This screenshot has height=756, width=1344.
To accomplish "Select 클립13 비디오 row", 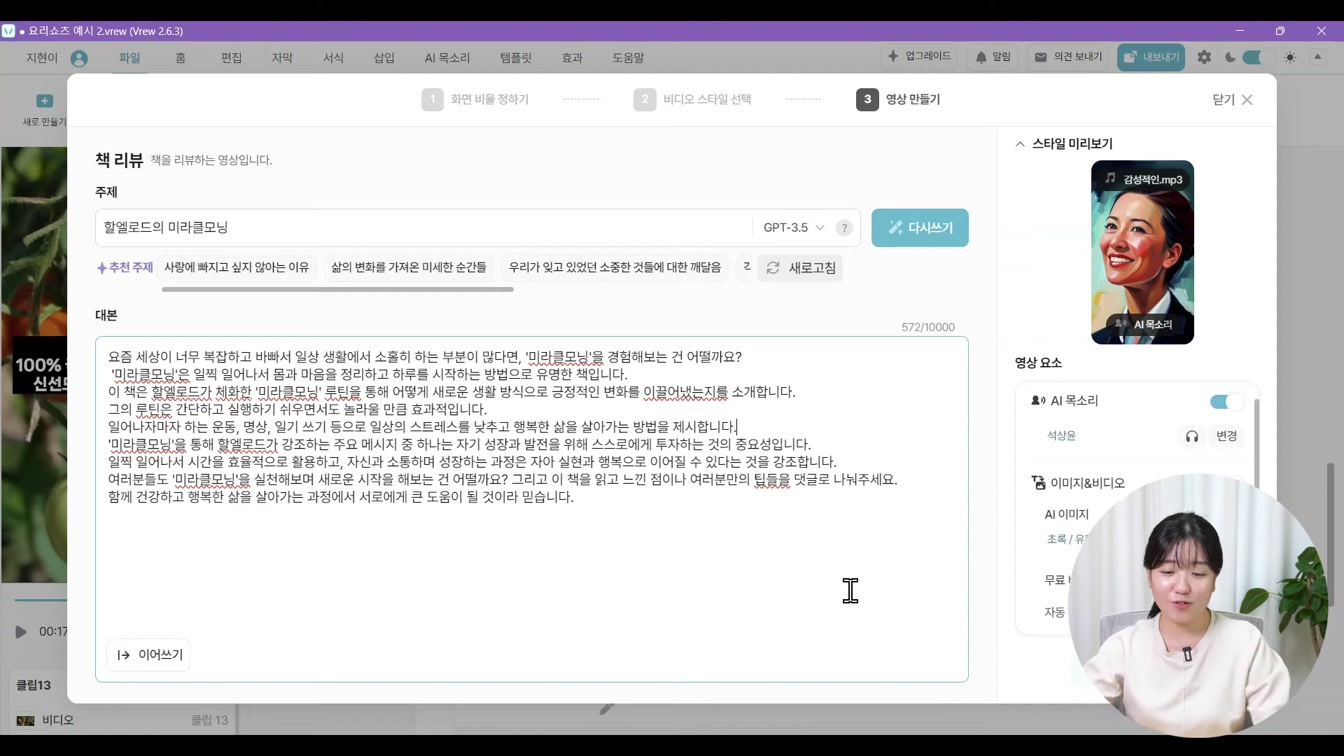I will pyautogui.click(x=122, y=720).
